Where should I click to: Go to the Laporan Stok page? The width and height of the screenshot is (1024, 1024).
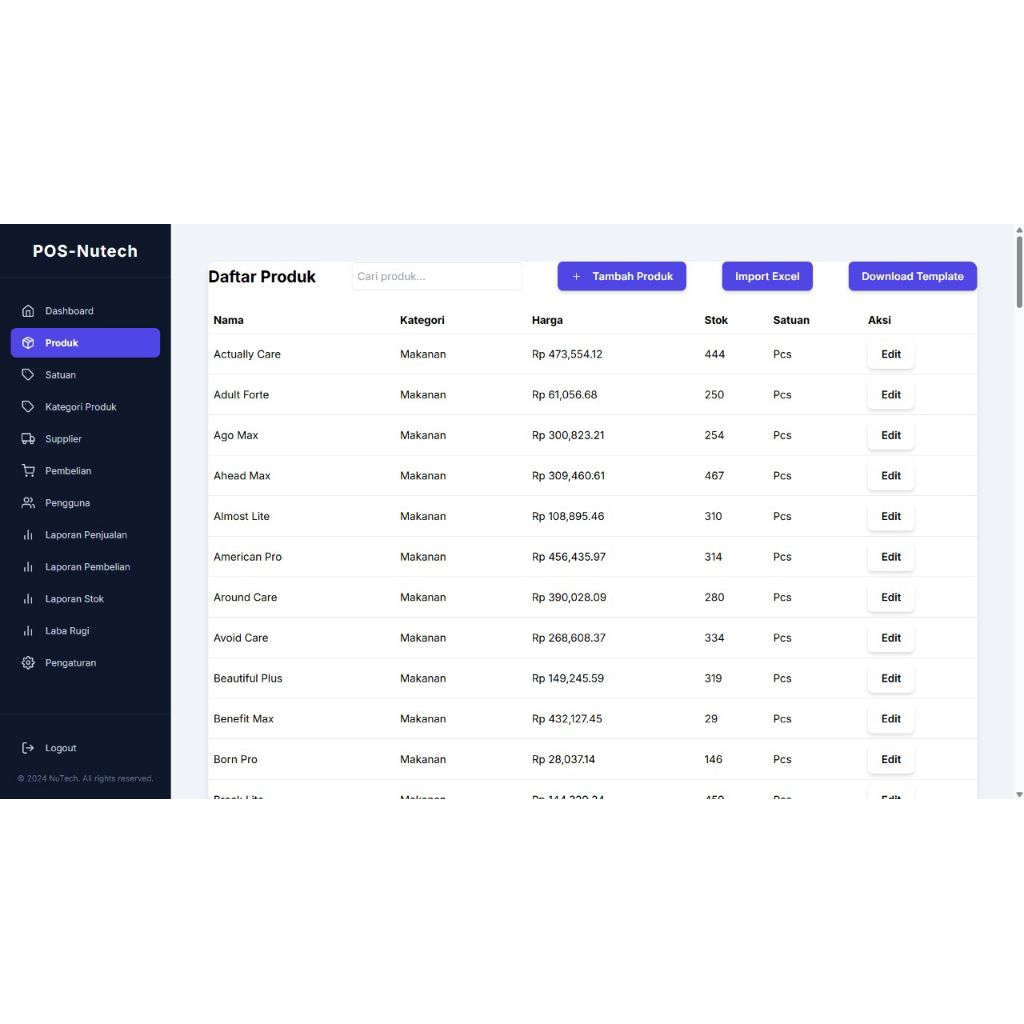click(74, 599)
